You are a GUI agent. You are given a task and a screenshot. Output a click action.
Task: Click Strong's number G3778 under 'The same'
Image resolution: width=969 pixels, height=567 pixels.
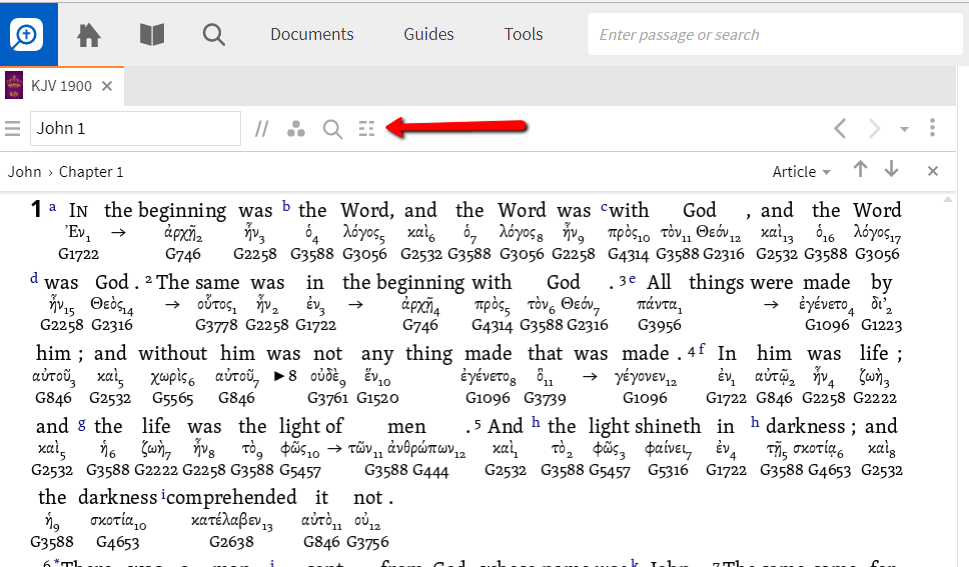(216, 325)
